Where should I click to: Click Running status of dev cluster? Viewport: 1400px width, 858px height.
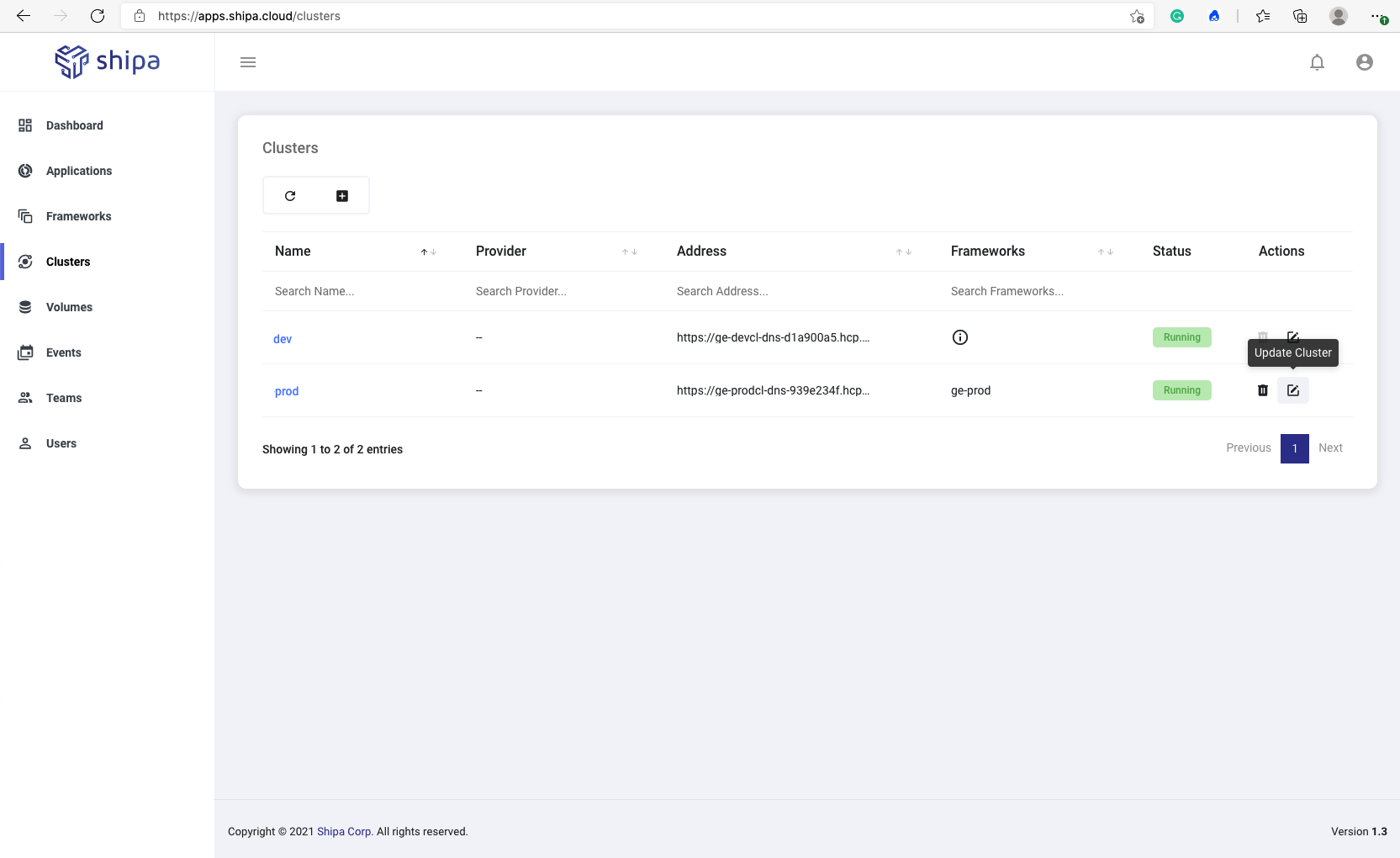[x=1182, y=337]
